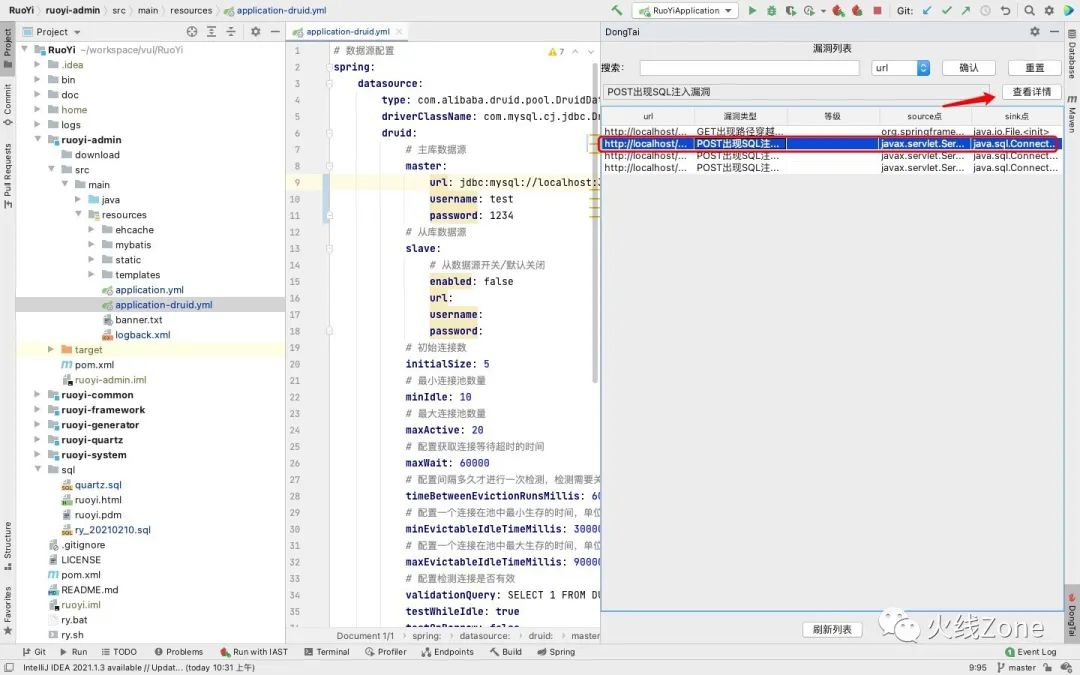Close the application-druid.yml editor tab
Viewport: 1080px width, 675px height.
click(x=399, y=32)
